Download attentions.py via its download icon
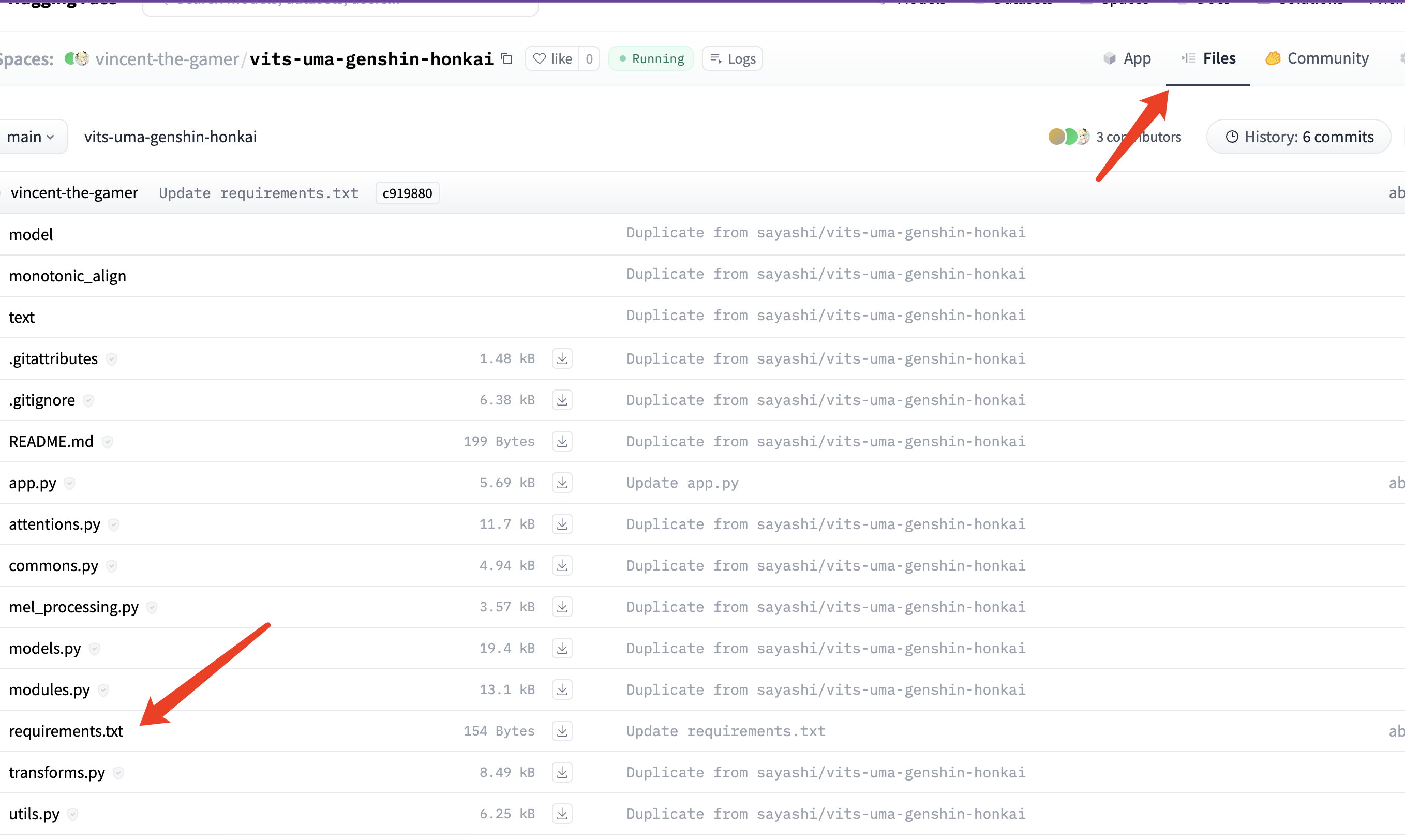1405x840 pixels. point(562,523)
